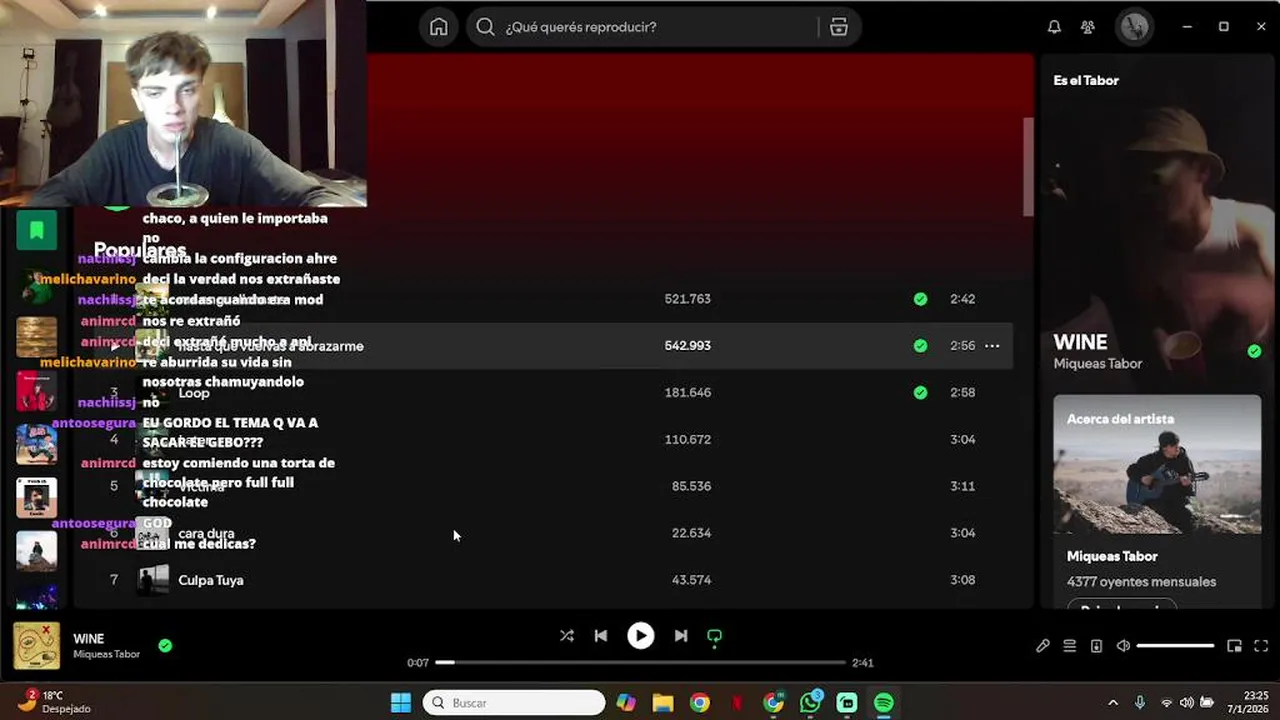
Task: Open Wi-Fi settings in system tray
Action: tap(1166, 703)
